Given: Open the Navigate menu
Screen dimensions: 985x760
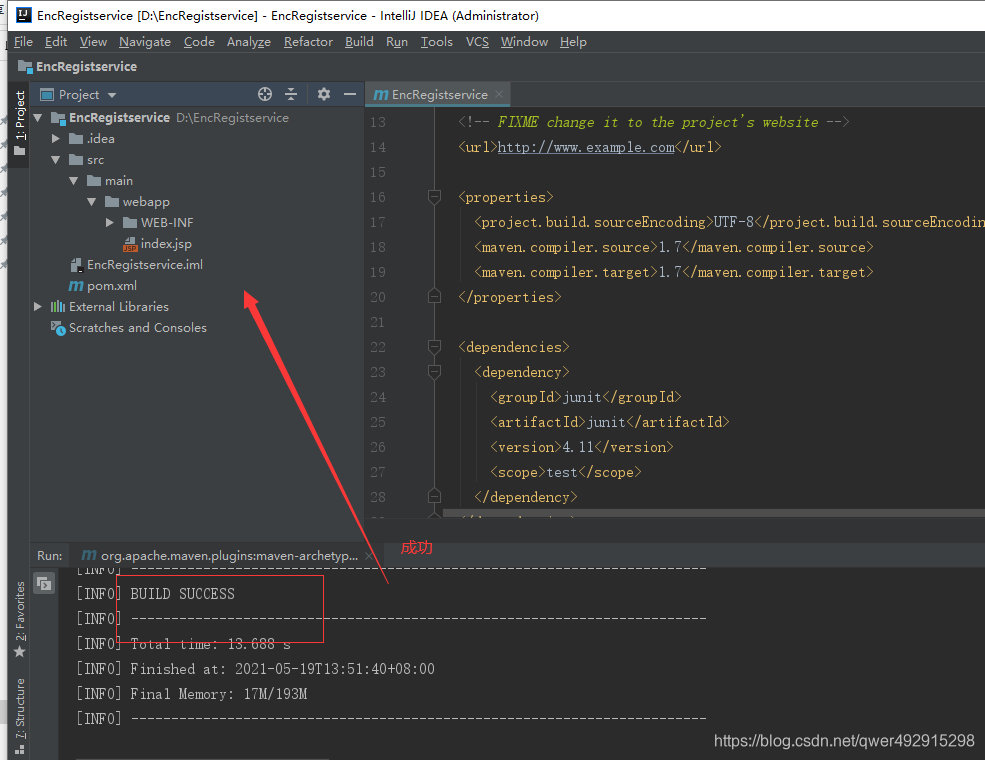Looking at the screenshot, I should [x=145, y=41].
